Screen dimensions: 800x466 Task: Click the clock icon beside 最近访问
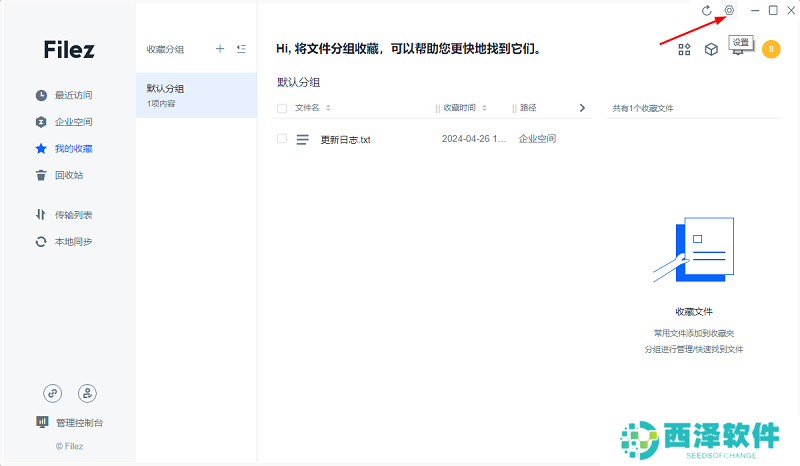(41, 95)
